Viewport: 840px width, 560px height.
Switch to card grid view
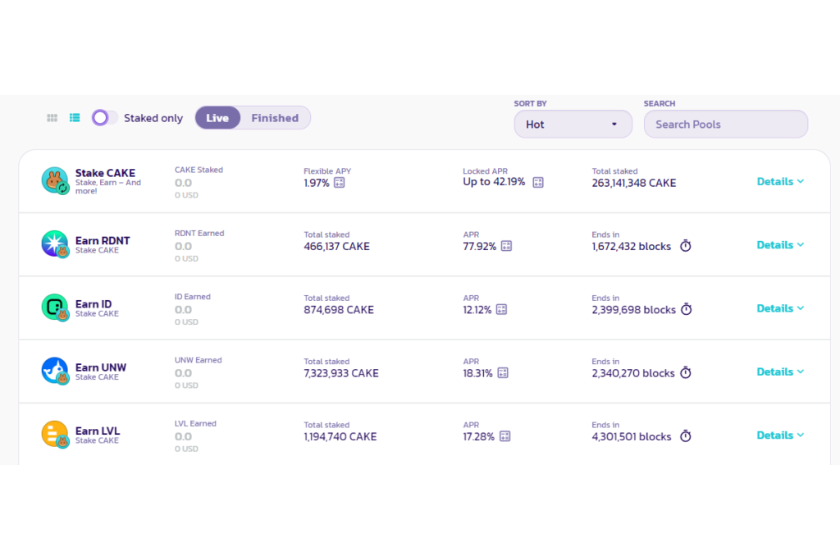point(52,118)
